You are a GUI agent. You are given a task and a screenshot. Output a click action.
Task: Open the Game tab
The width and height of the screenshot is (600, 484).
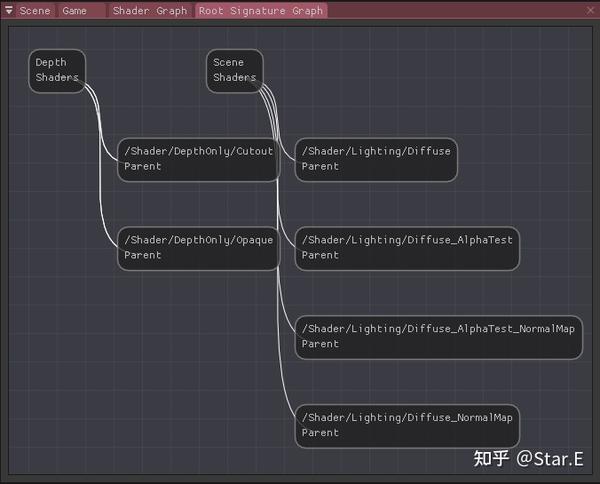pos(74,11)
